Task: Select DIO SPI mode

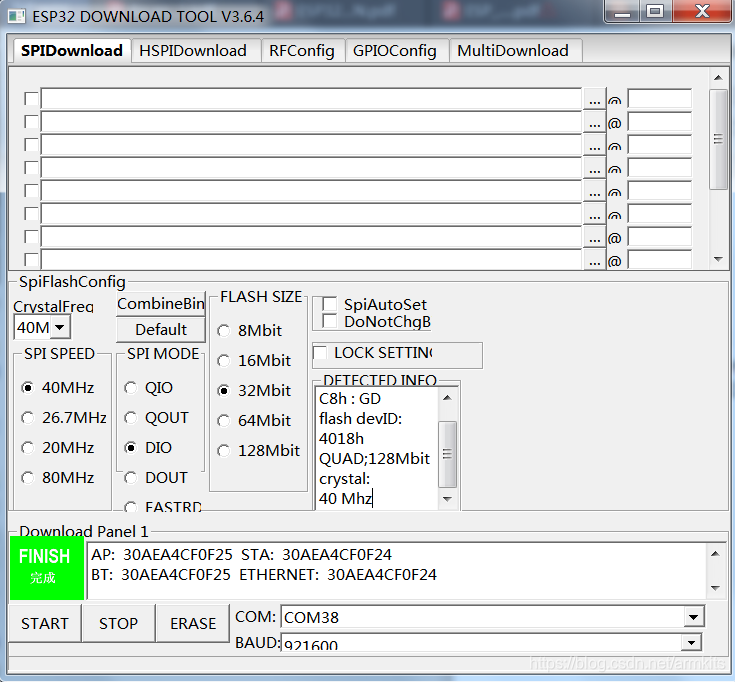Action: click(130, 448)
